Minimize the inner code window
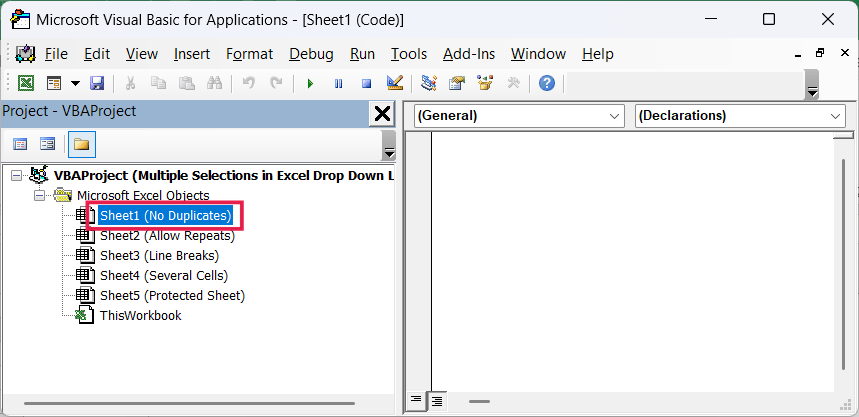This screenshot has width=859, height=417. (797, 54)
